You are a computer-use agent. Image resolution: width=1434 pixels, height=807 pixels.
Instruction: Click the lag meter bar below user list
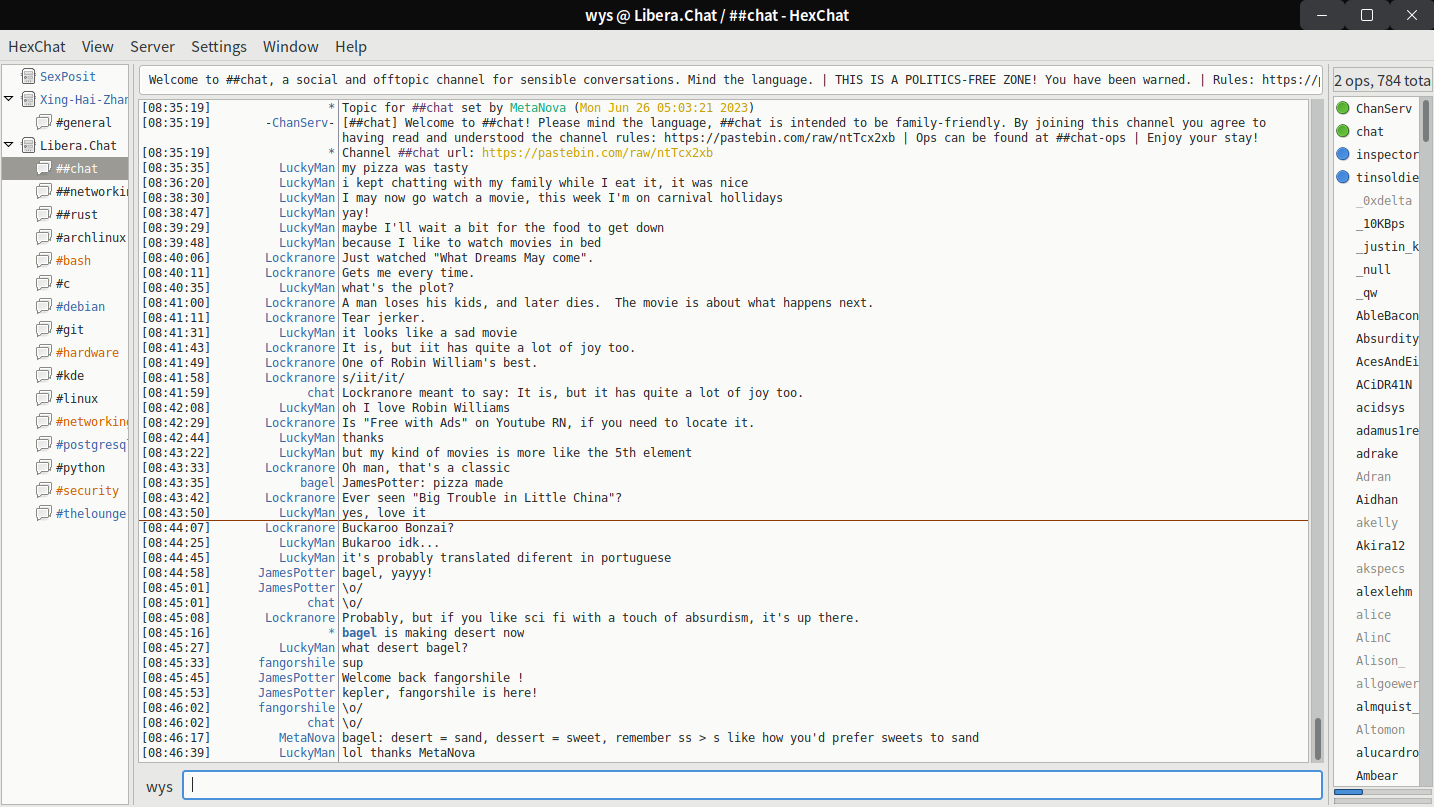1381,792
